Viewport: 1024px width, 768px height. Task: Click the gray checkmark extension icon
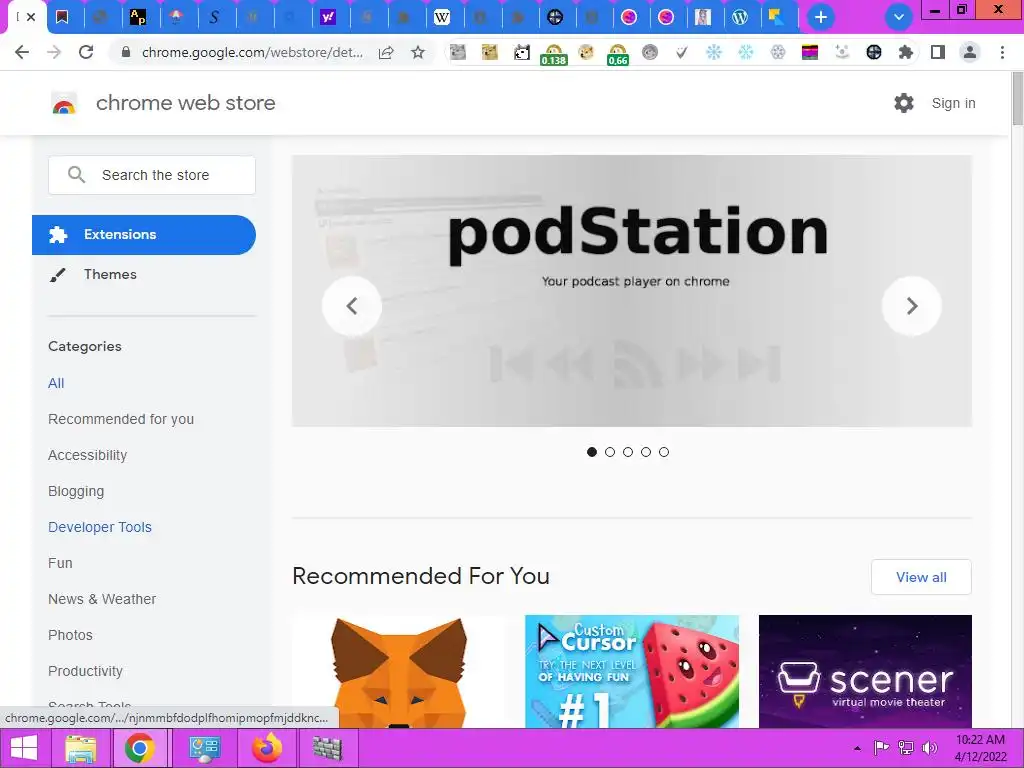(681, 52)
